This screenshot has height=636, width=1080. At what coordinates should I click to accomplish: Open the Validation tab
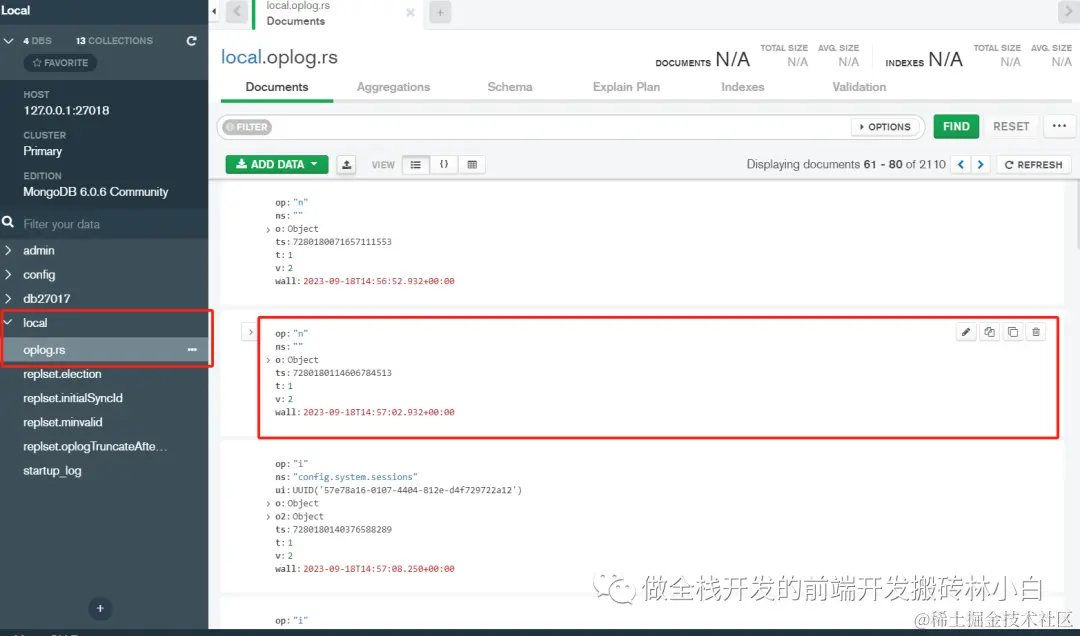[859, 87]
